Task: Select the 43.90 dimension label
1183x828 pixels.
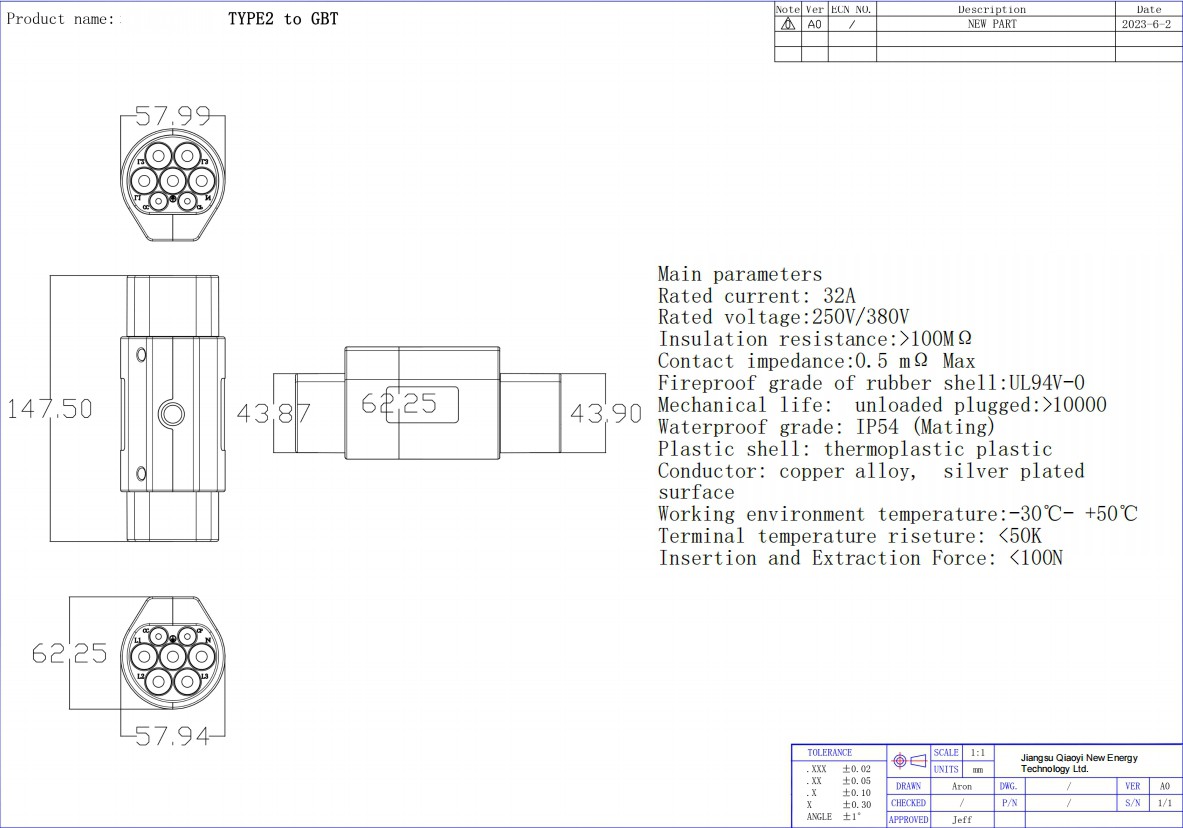Action: (605, 413)
